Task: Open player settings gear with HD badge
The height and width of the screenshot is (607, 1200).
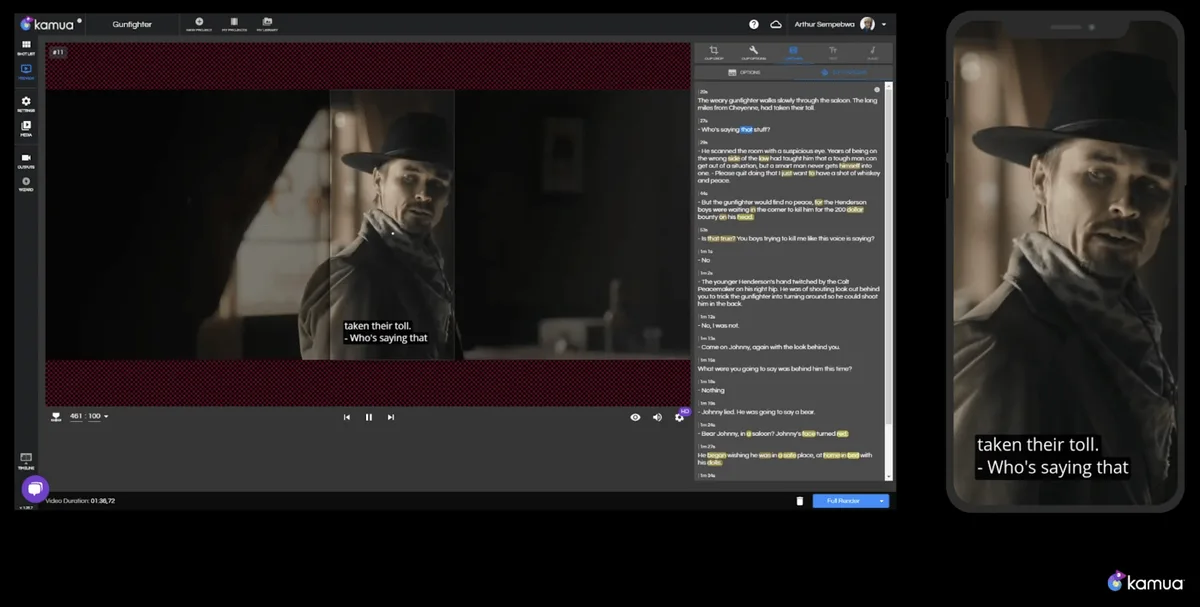Action: pyautogui.click(x=680, y=417)
